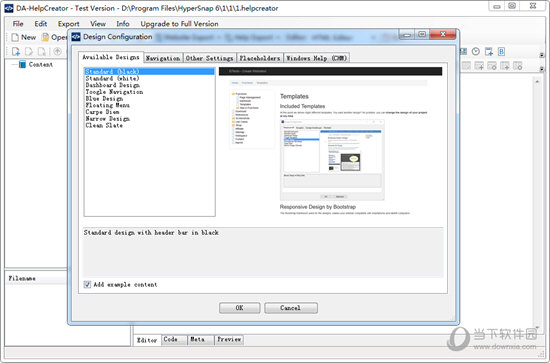Click the blue B icon in right toolbar

point(501,52)
